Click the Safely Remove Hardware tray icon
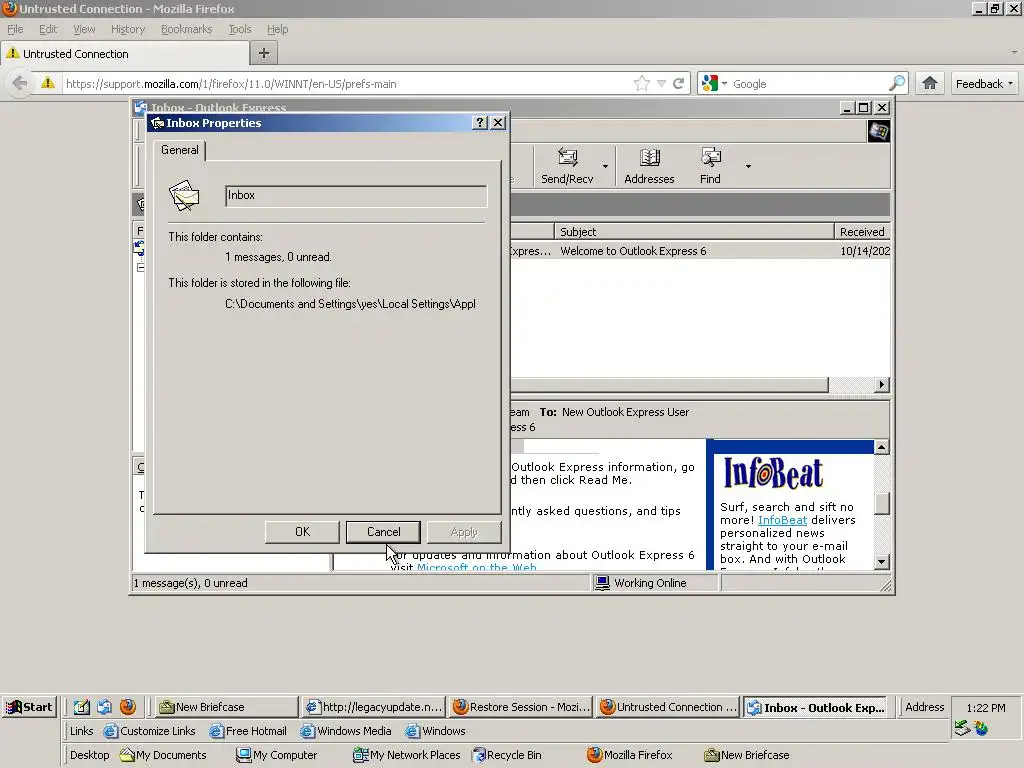The width and height of the screenshot is (1024, 768). point(961,728)
